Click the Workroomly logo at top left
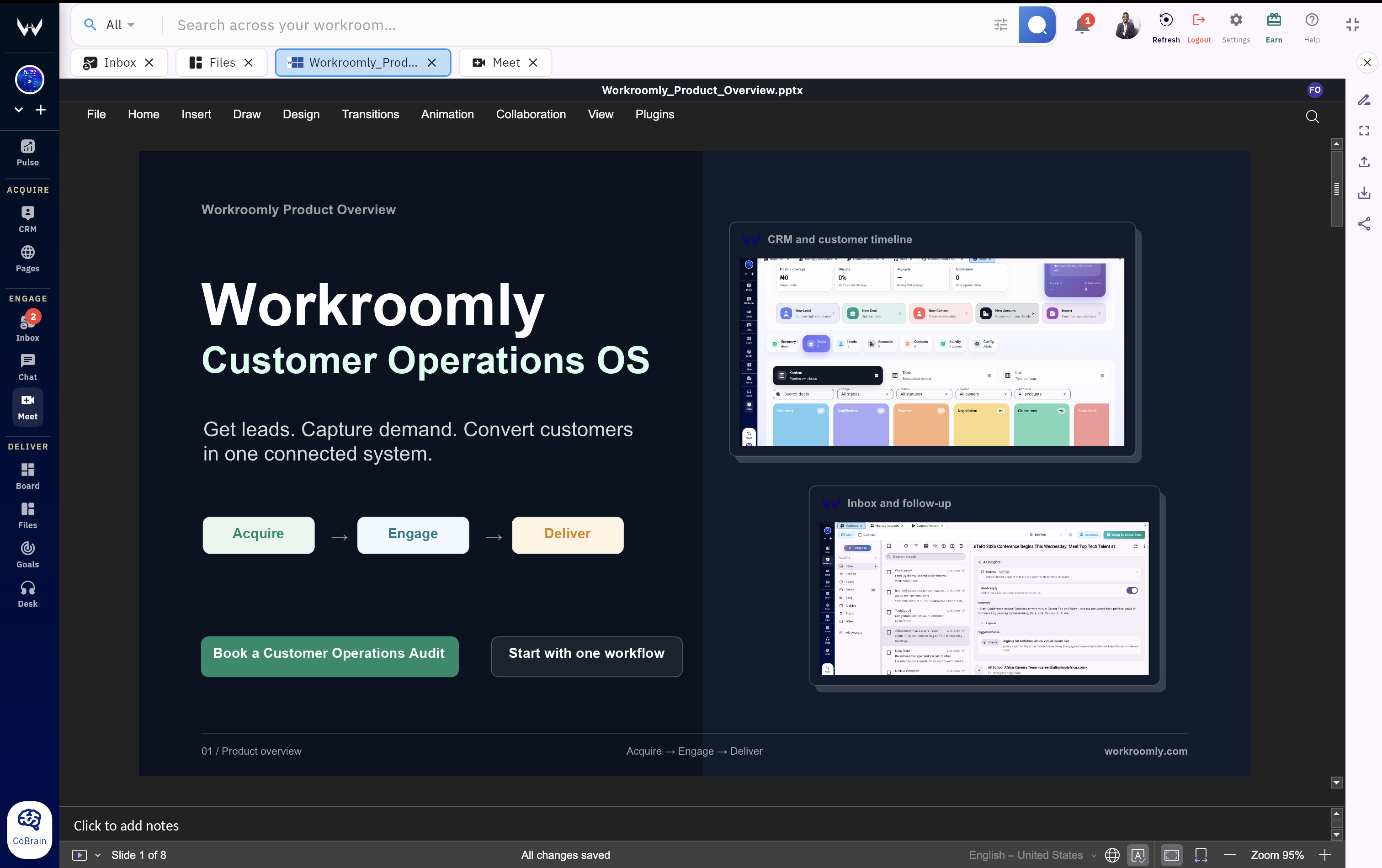Image resolution: width=1382 pixels, height=868 pixels. [29, 26]
